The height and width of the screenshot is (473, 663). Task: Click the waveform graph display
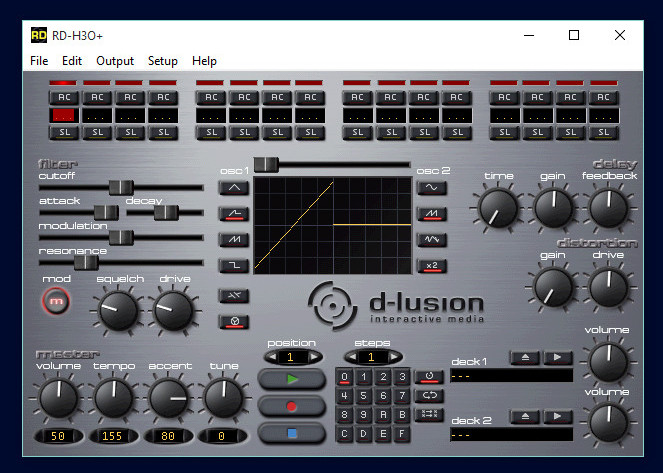(332, 225)
